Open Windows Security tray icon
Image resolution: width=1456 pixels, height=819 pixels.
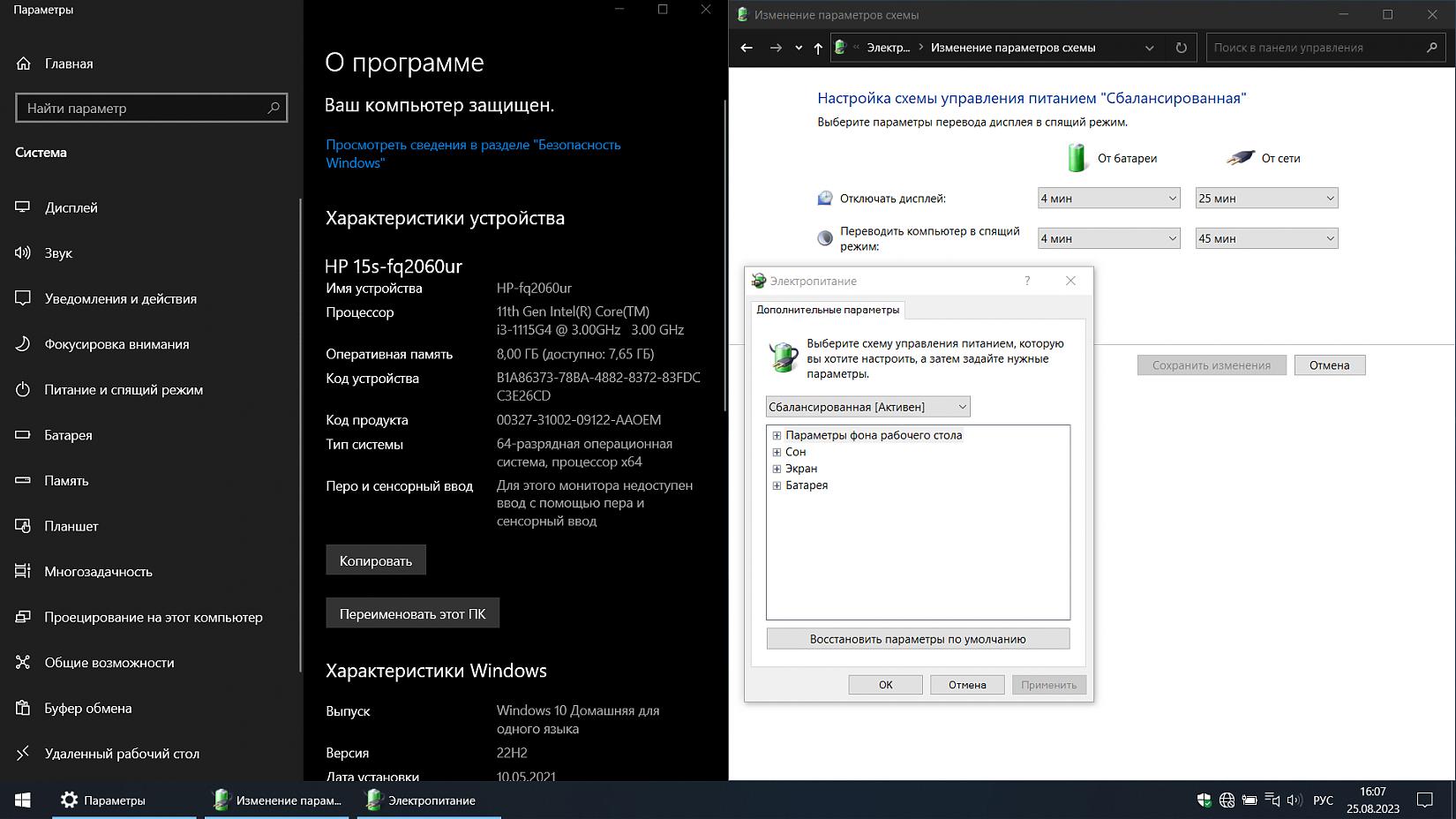[1205, 800]
